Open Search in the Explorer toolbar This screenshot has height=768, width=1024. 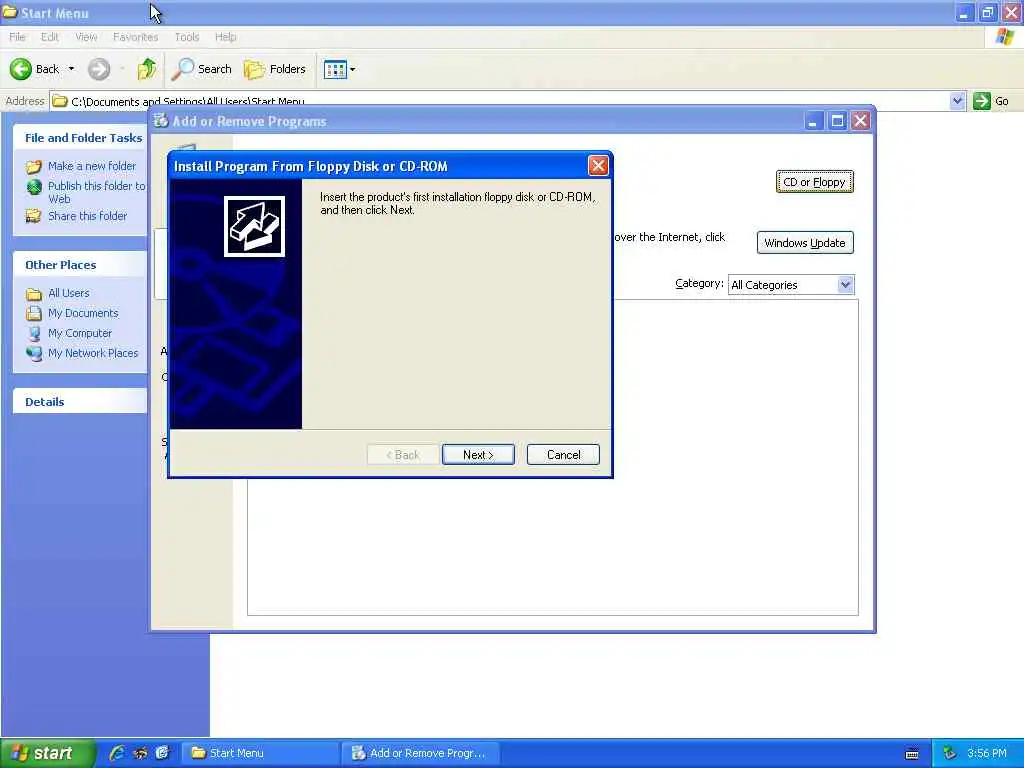201,69
